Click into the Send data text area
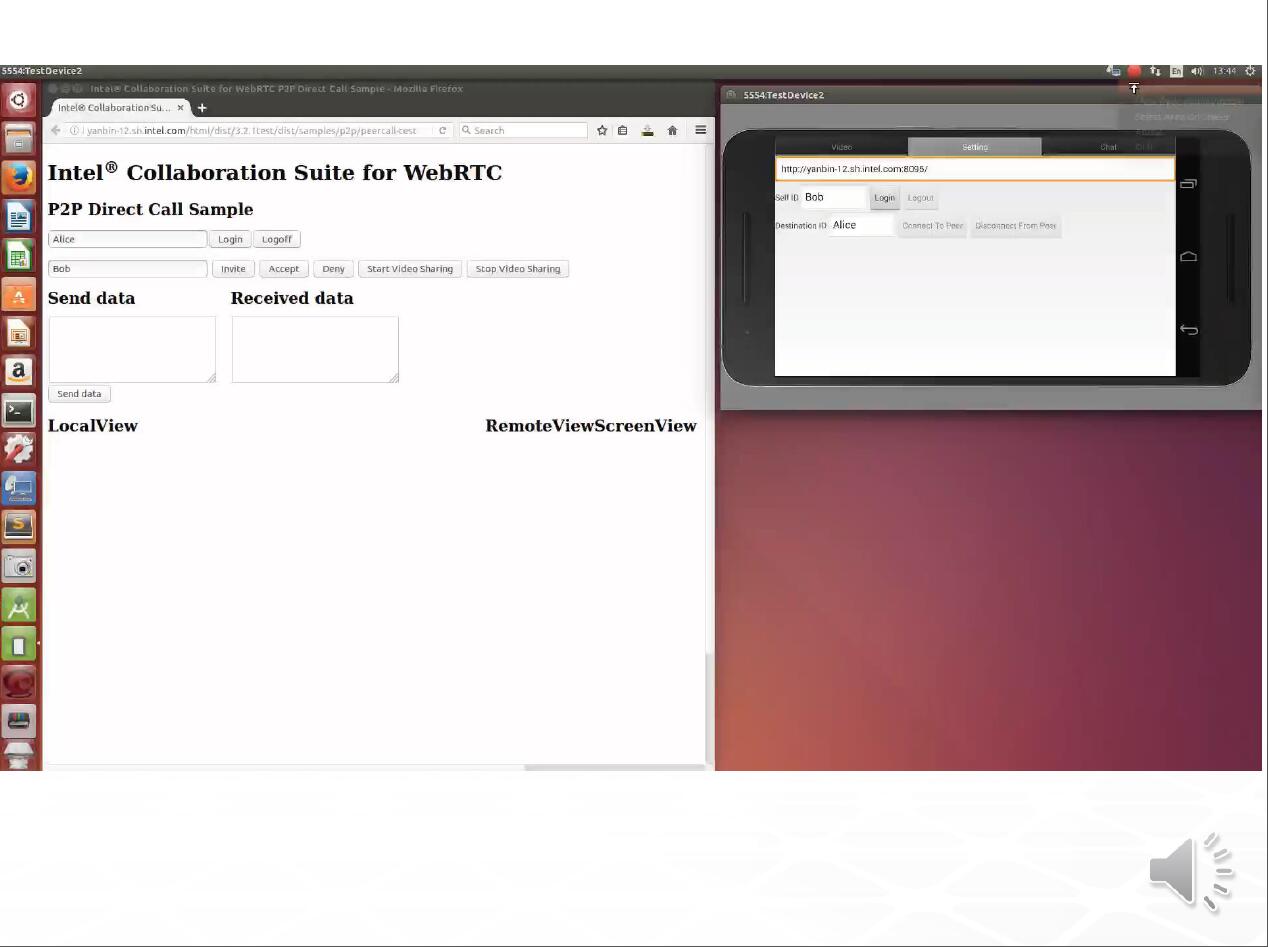Screen dimensions: 1268x947 coord(132,349)
